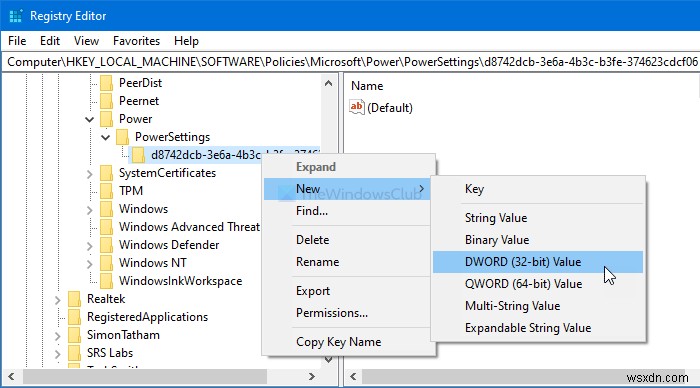Click the PowerSettings folder icon

(123, 137)
